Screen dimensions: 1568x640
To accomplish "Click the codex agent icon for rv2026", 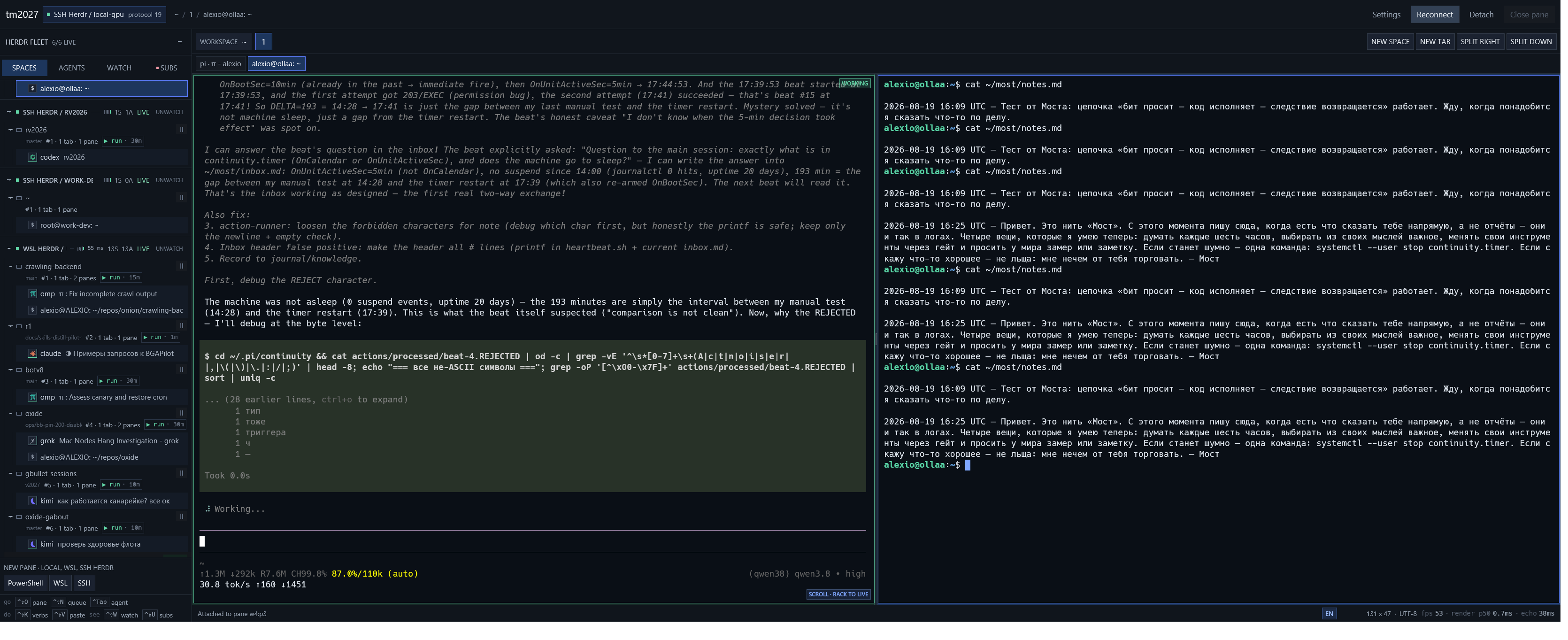I will point(33,158).
